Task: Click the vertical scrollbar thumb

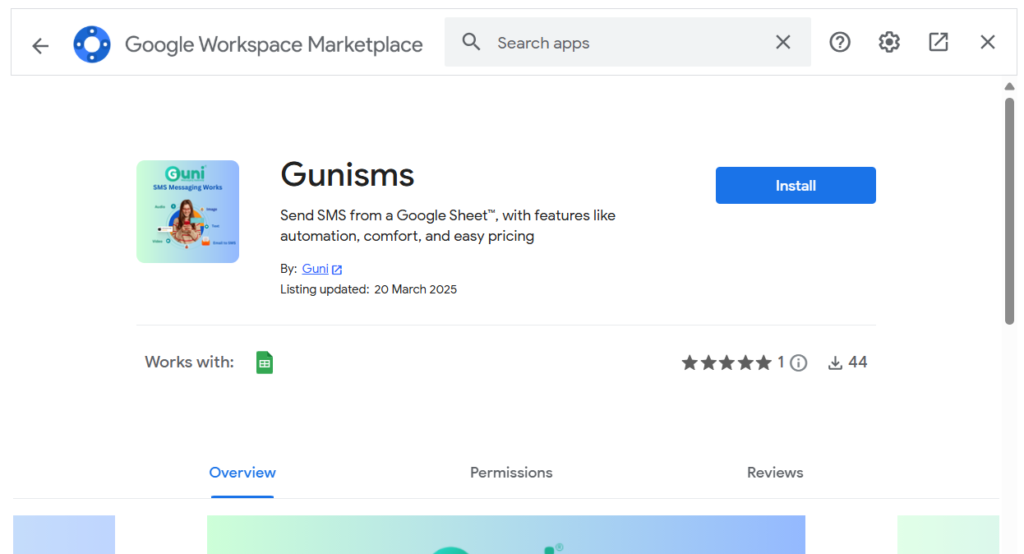Action: click(x=1010, y=211)
